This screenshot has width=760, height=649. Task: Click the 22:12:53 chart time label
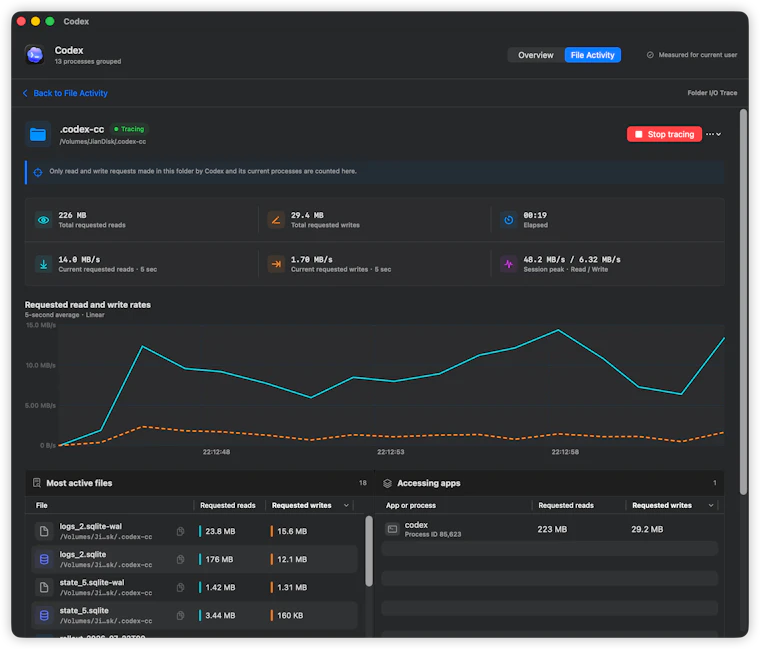(390, 452)
